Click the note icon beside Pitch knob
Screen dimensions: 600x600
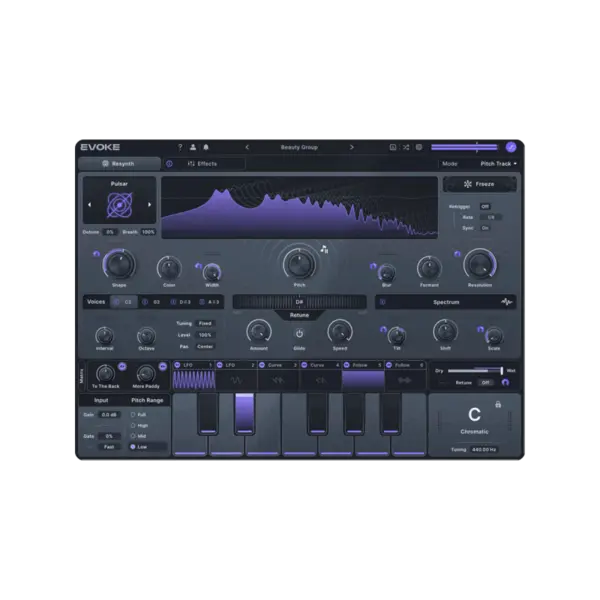point(324,249)
